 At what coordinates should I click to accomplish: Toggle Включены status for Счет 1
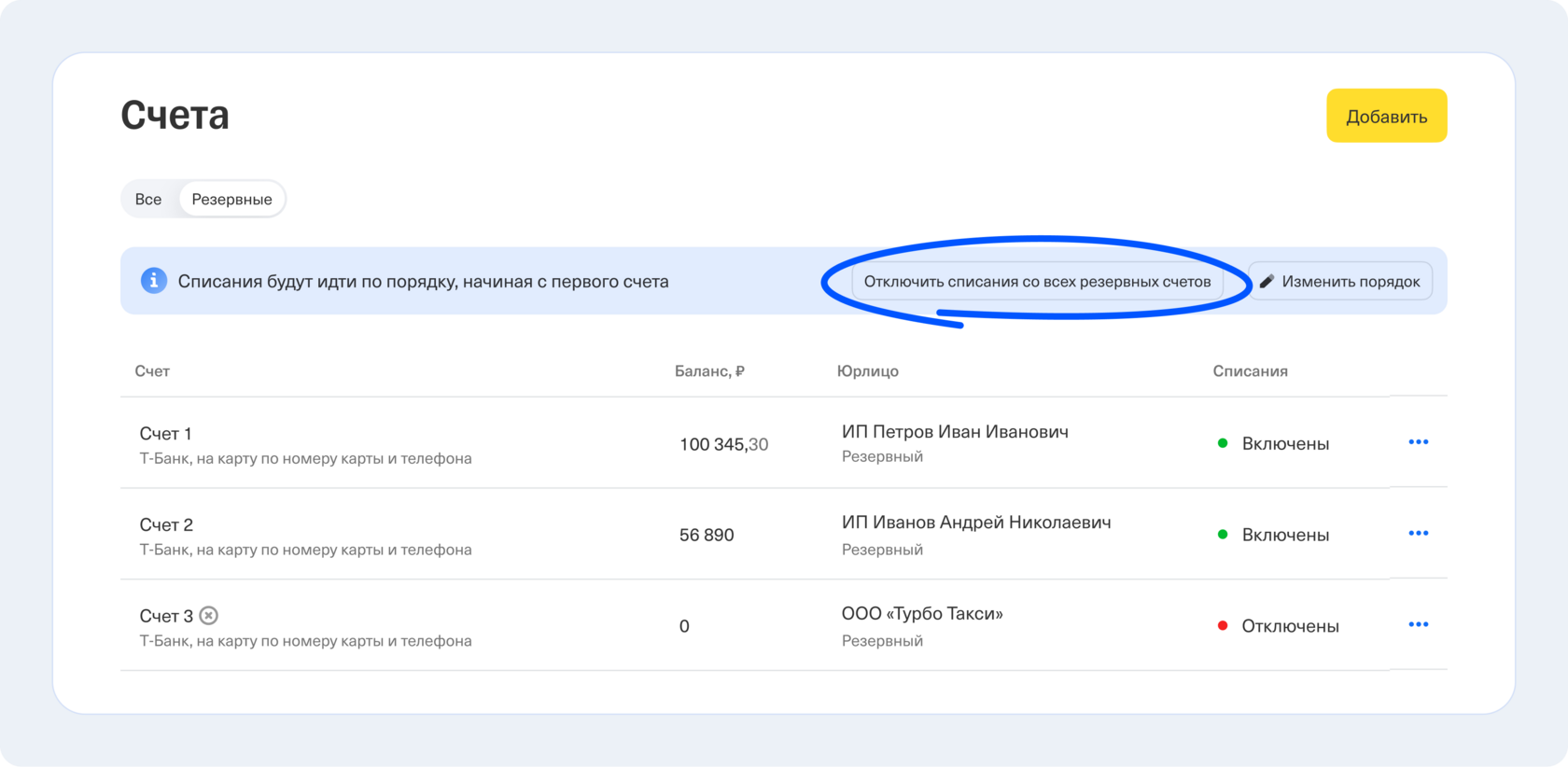click(x=1285, y=444)
